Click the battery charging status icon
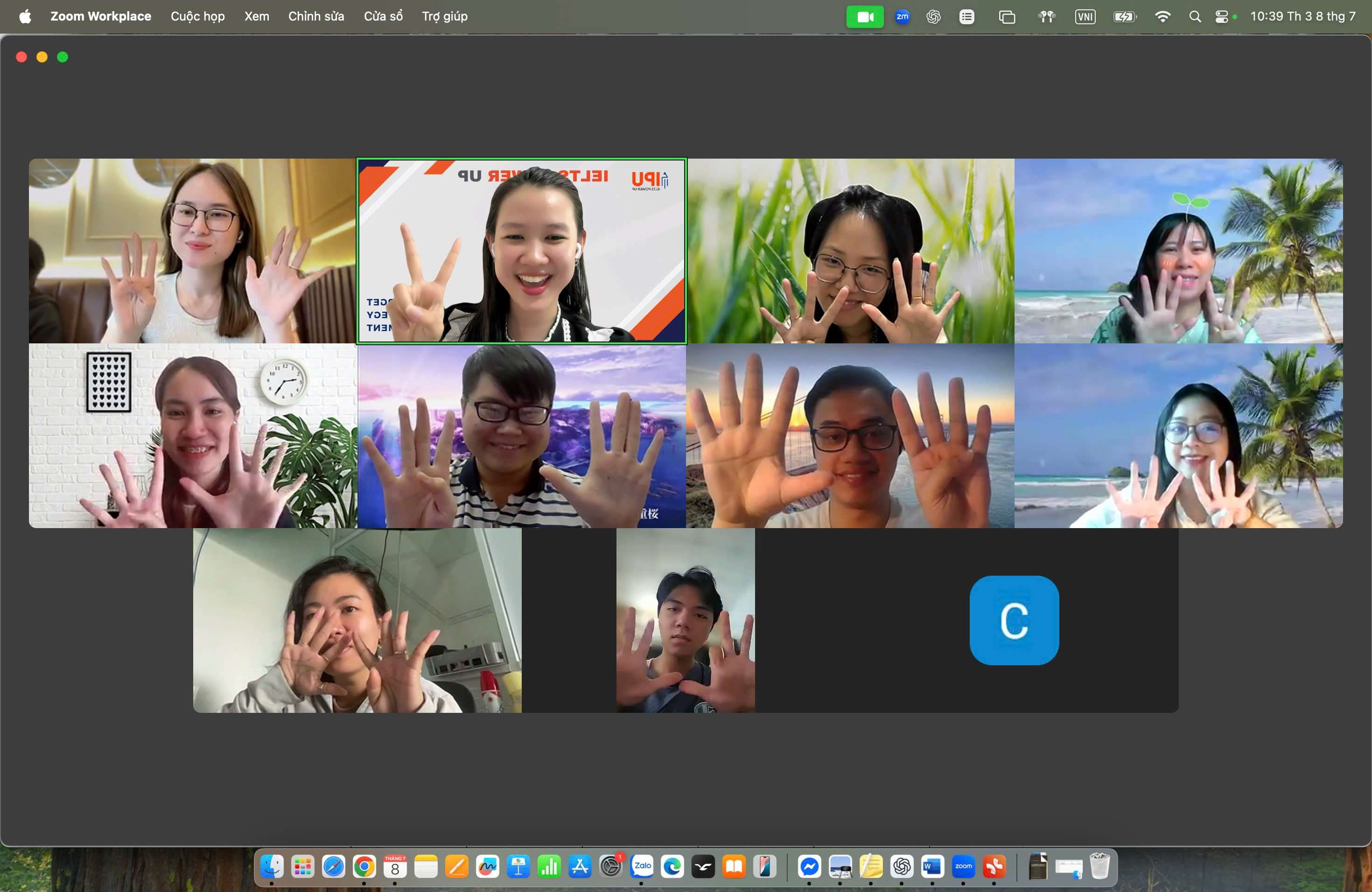This screenshot has height=892, width=1372. [x=1125, y=17]
